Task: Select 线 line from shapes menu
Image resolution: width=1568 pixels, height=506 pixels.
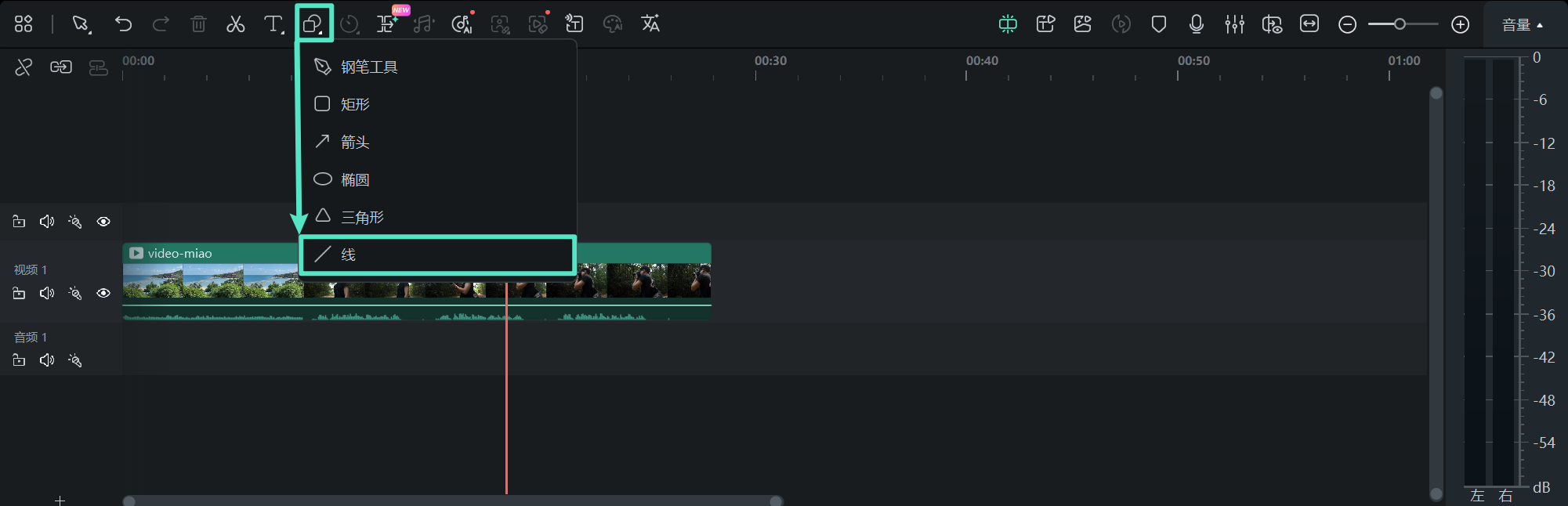Action: [438, 255]
